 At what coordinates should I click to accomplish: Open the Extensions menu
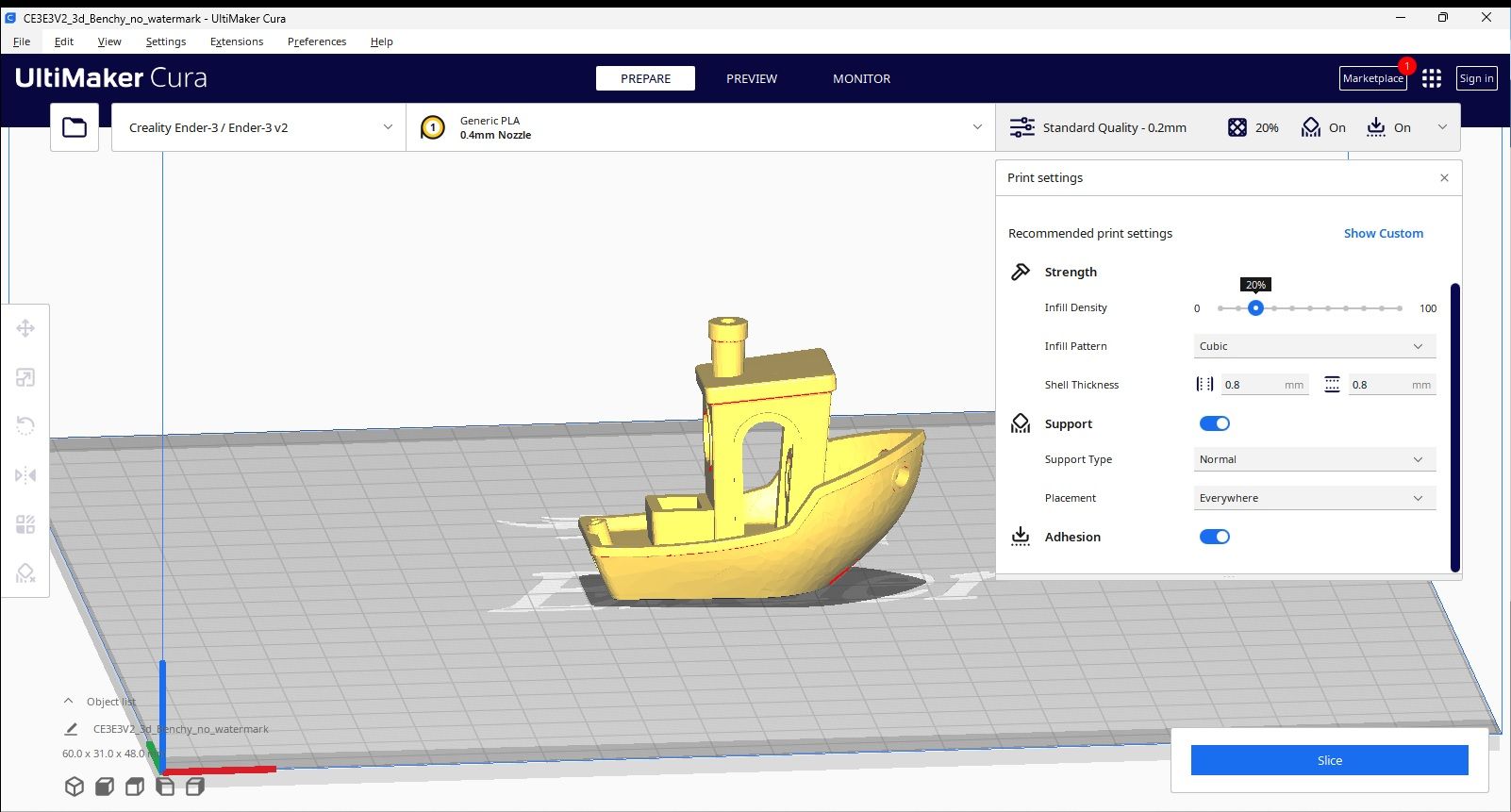237,41
